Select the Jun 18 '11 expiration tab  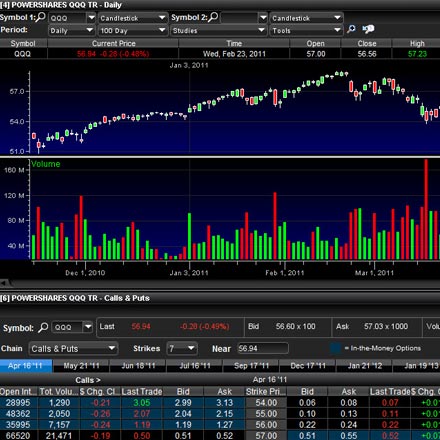tap(138, 366)
